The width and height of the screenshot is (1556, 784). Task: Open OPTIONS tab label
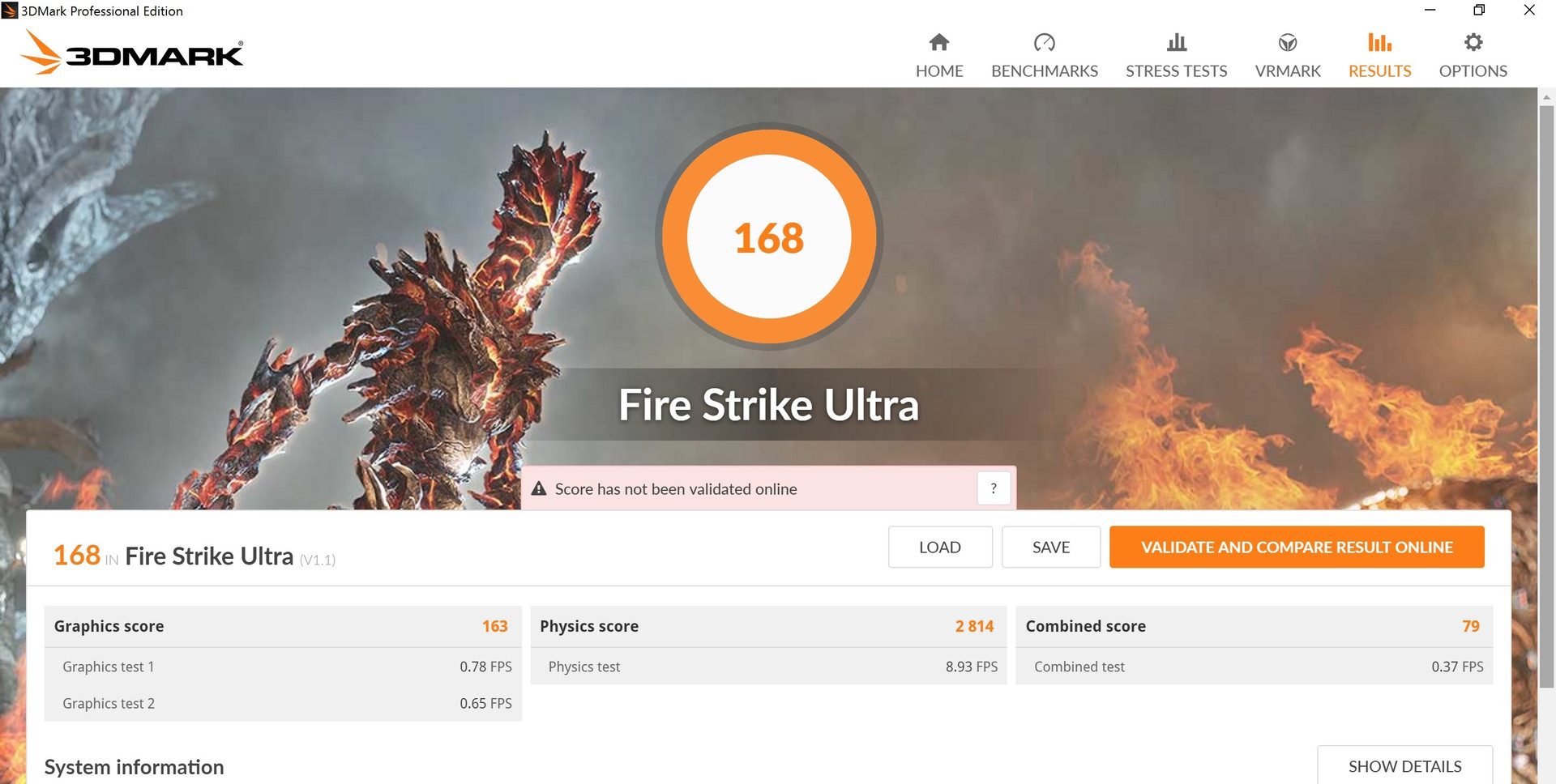[1473, 71]
